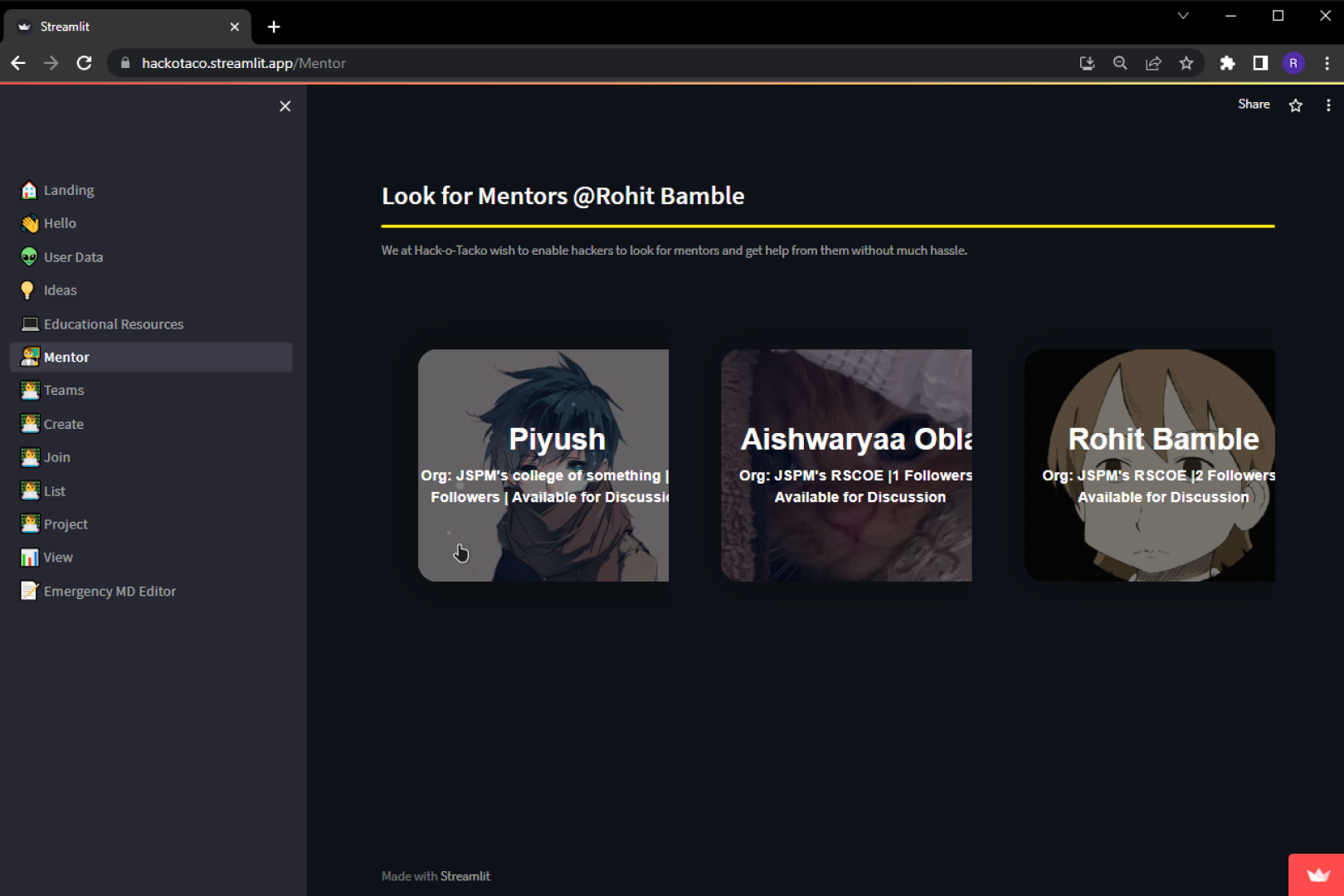Image resolution: width=1344 pixels, height=896 pixels.
Task: Open the tab search dropdown arrow
Action: click(1183, 16)
